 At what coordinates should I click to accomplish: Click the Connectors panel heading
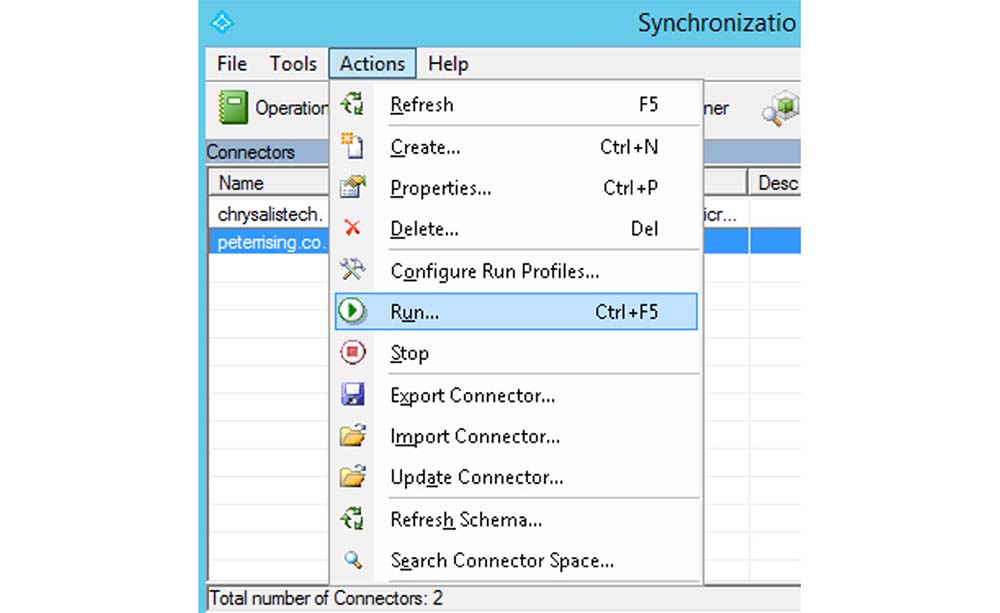point(251,152)
